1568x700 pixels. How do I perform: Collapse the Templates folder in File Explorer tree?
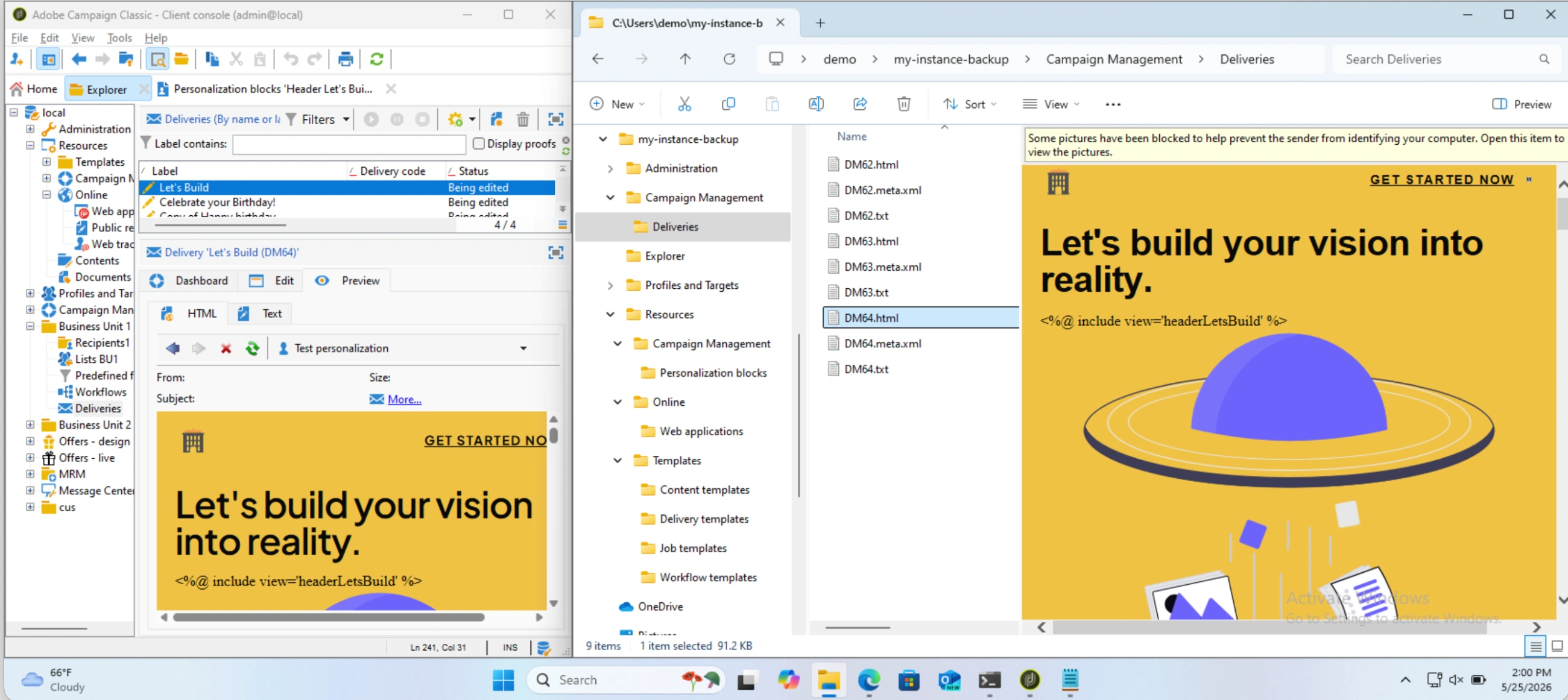click(617, 461)
